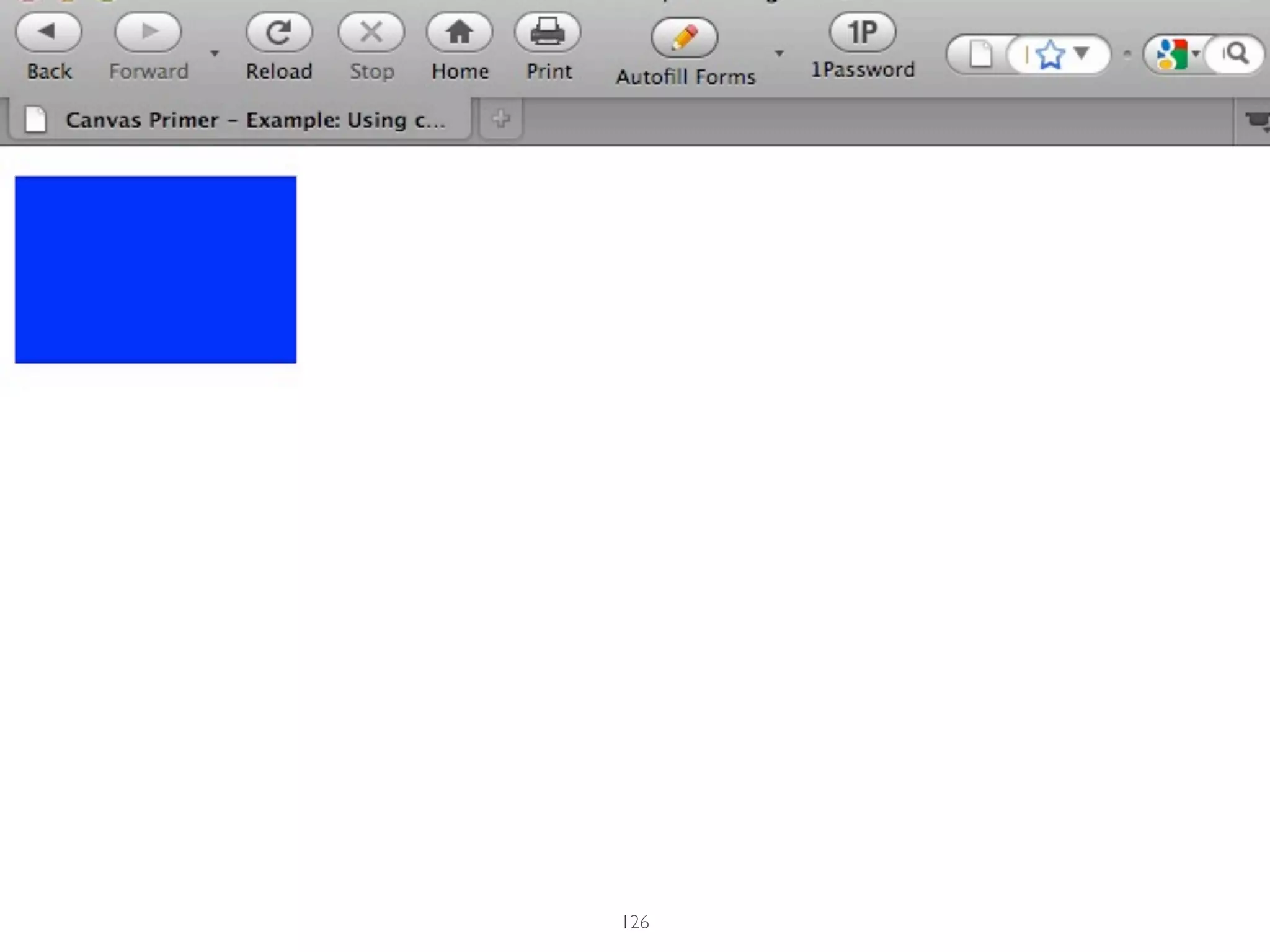Click the Forward arrow button

point(148,32)
